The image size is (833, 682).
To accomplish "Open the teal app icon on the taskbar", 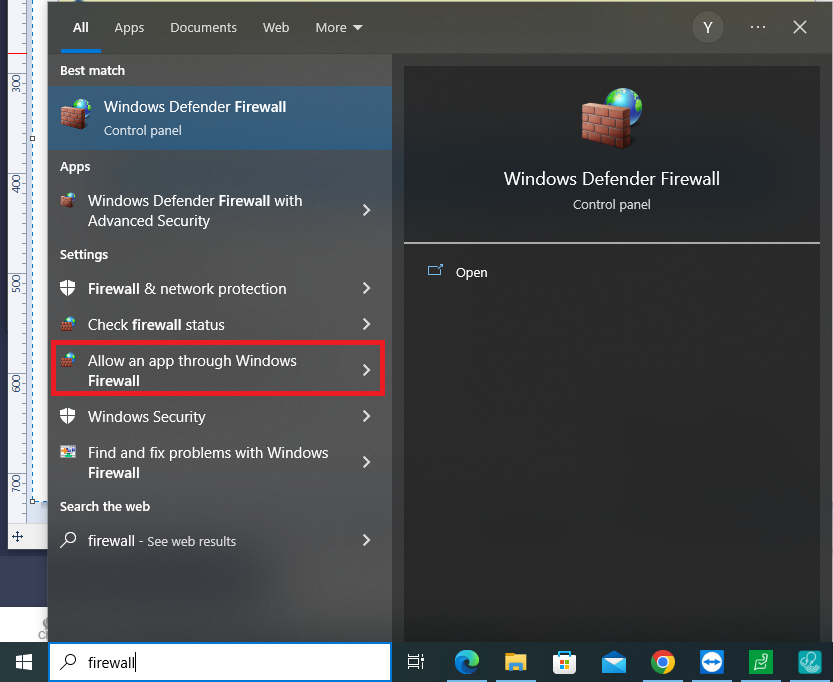I will pos(810,662).
